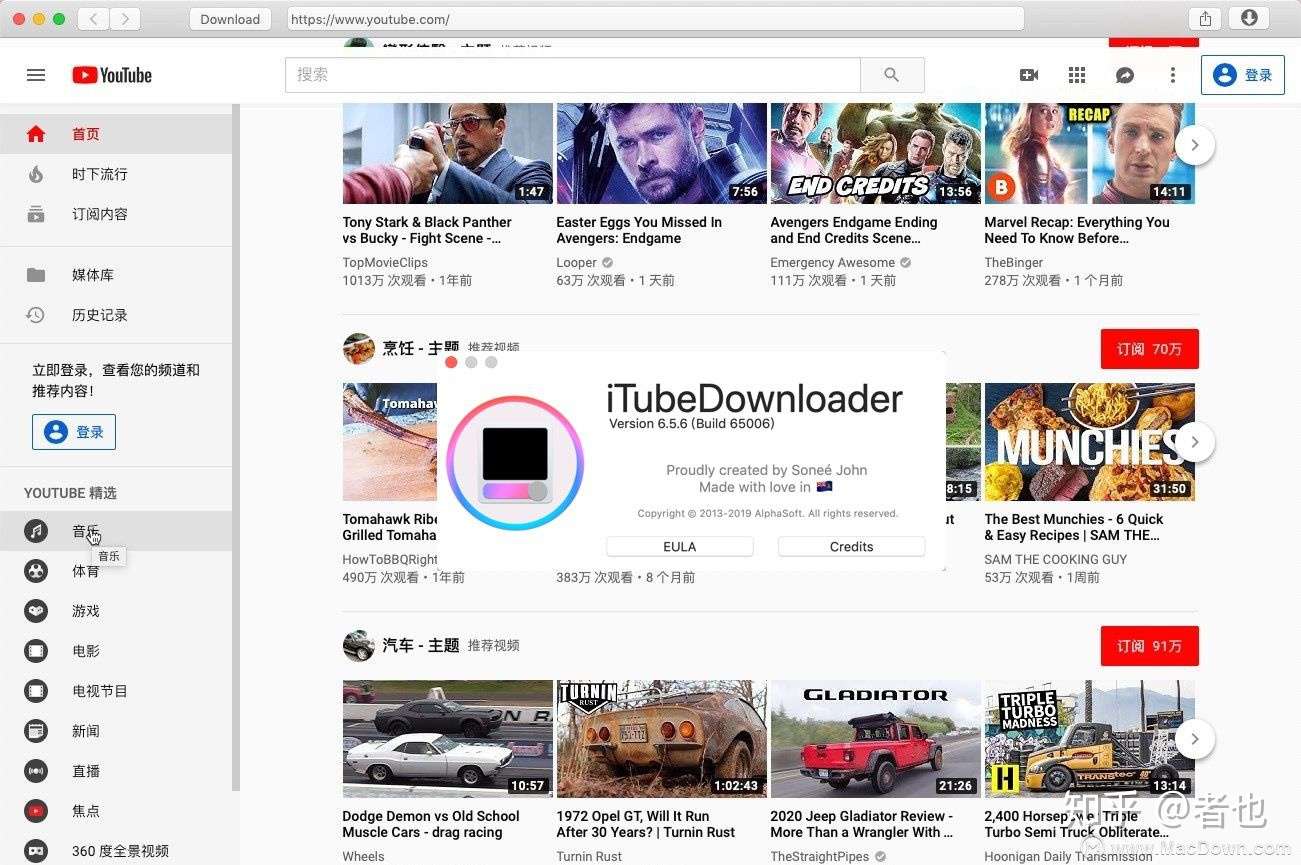
Task: Show next videos in the Avengers row
Action: [x=1195, y=146]
